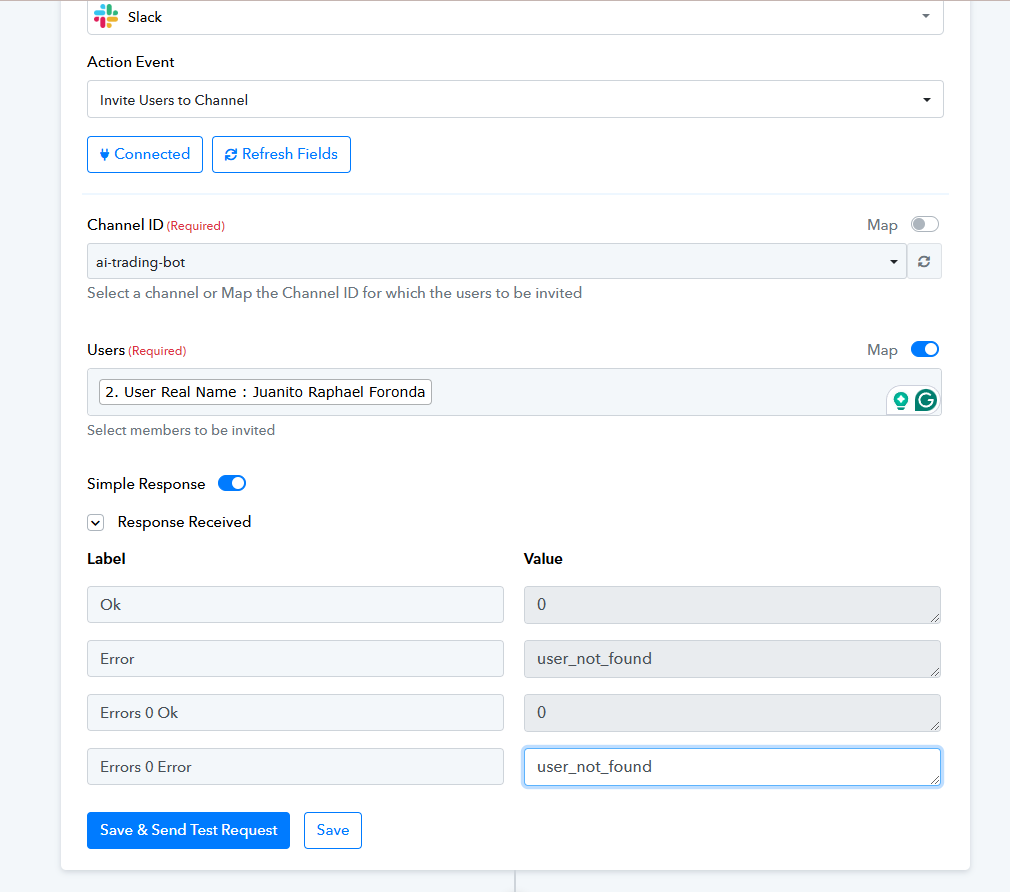Click the Errors 0 Ok label field
This screenshot has height=892, width=1010.
click(295, 713)
